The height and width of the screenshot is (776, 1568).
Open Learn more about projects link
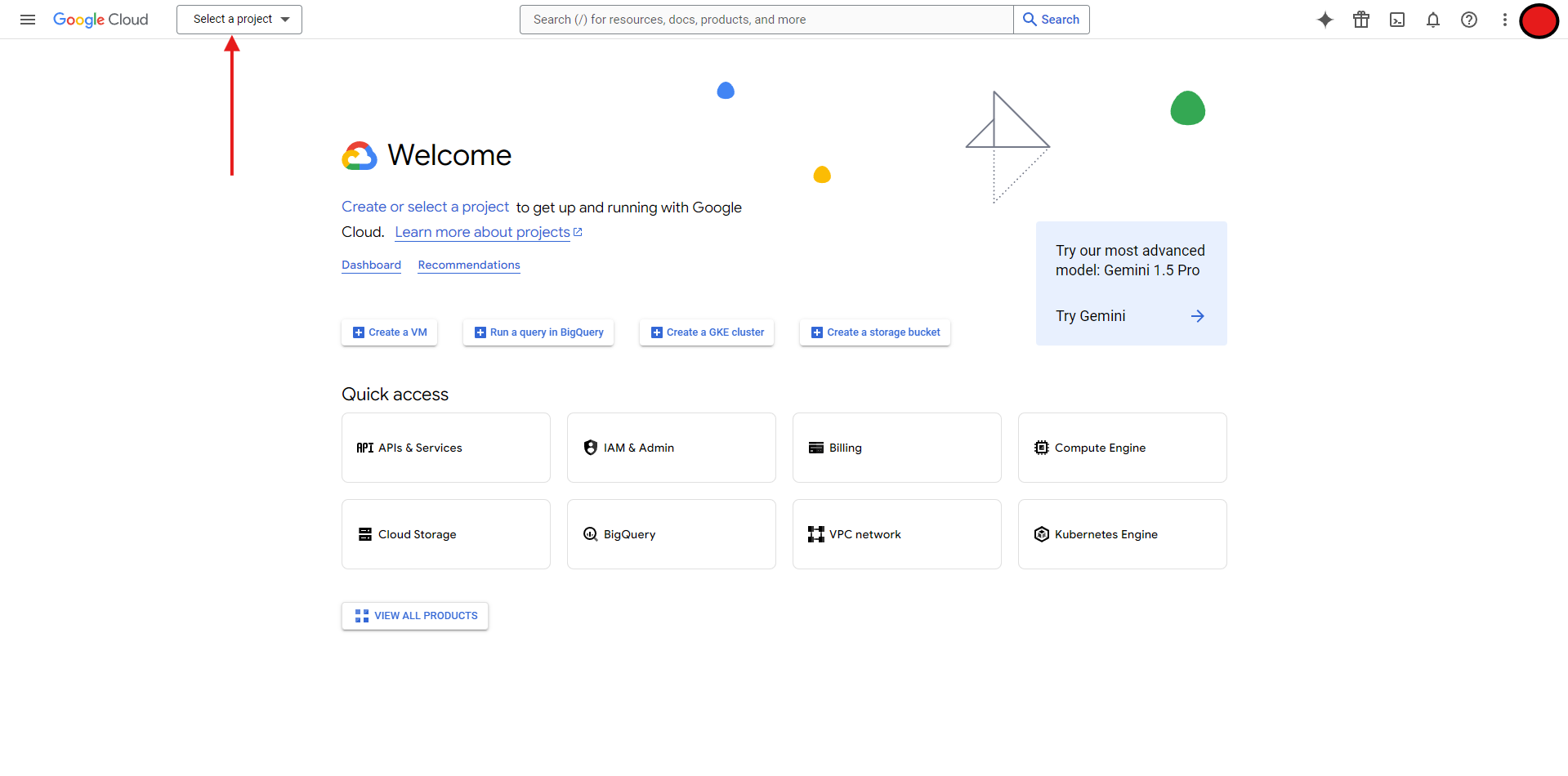[489, 232]
